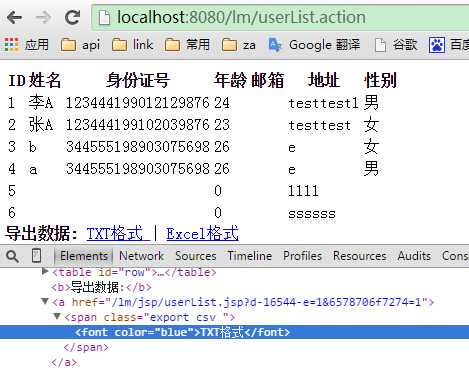Click the 地址 column header

pyautogui.click(x=324, y=80)
